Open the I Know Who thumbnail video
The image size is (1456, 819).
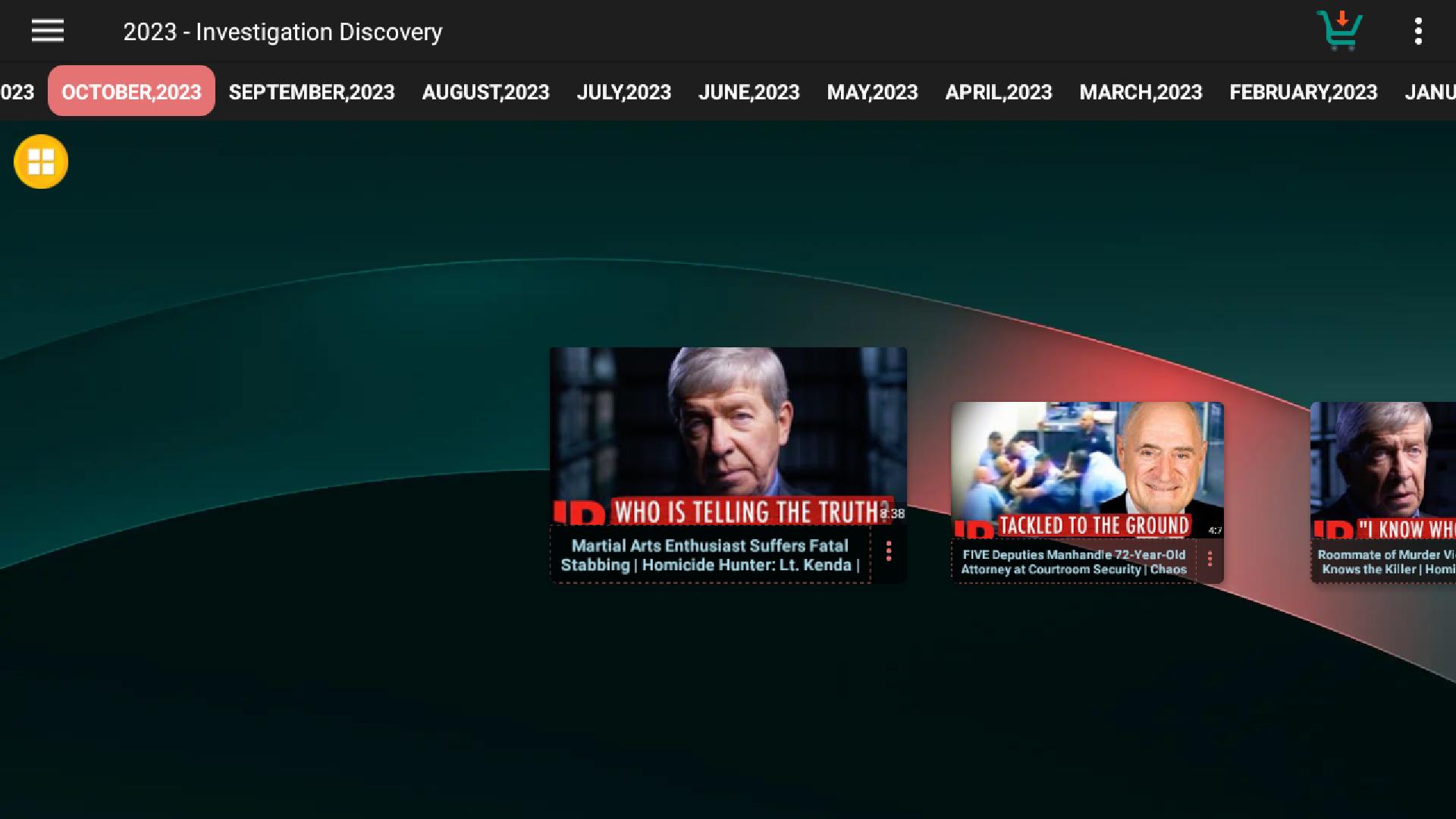1383,470
